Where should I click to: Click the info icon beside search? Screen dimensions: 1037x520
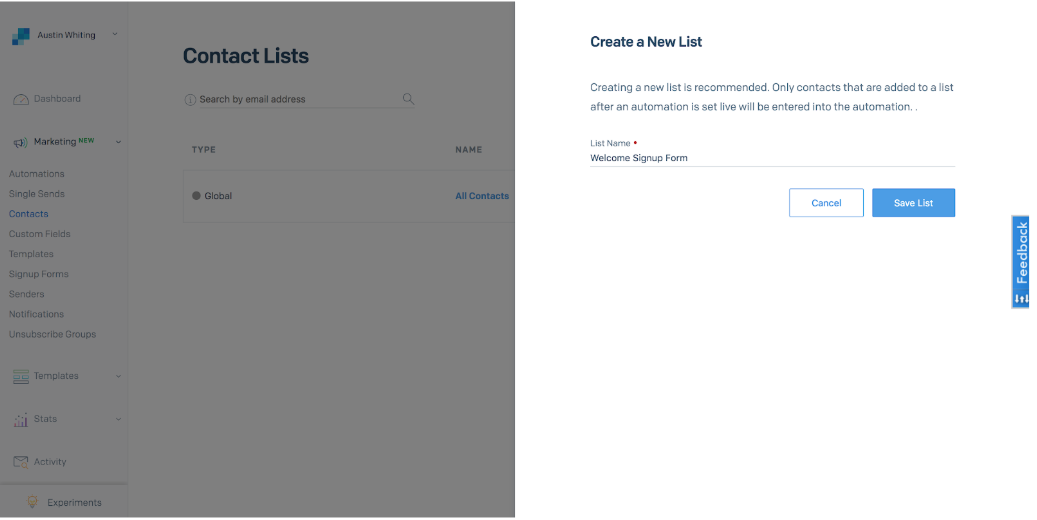(190, 100)
